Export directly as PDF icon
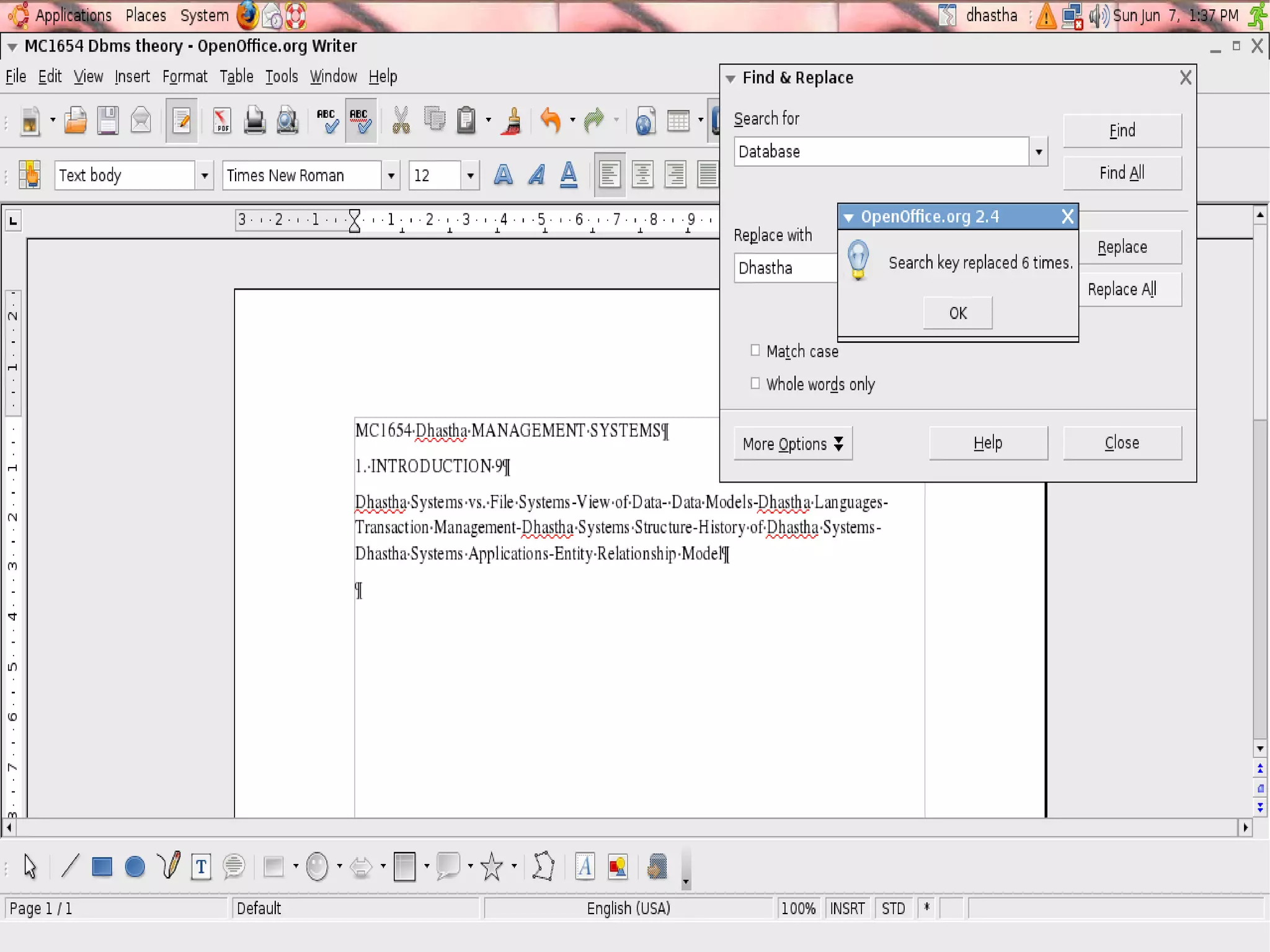 [x=221, y=120]
